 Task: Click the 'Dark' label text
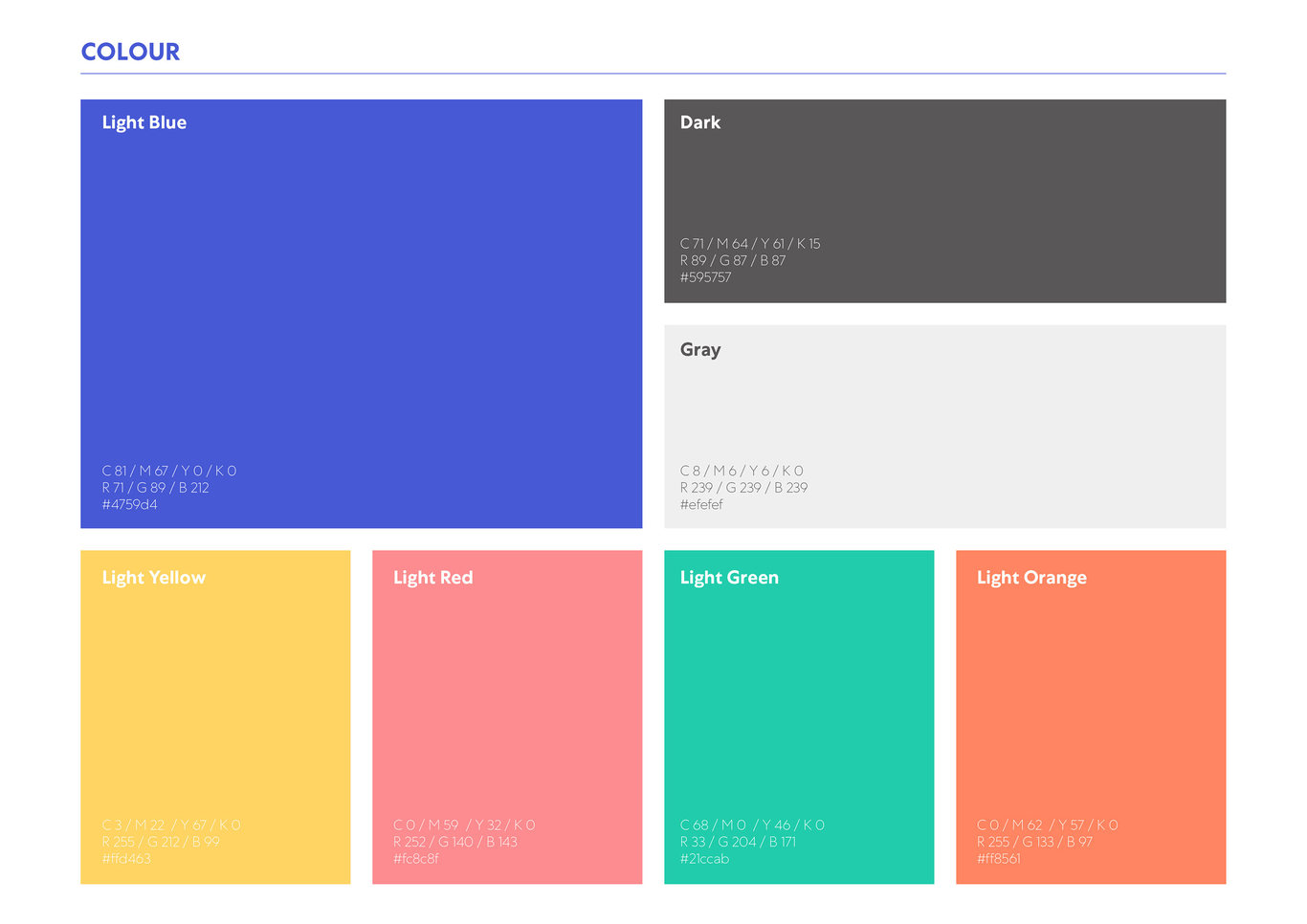(700, 122)
